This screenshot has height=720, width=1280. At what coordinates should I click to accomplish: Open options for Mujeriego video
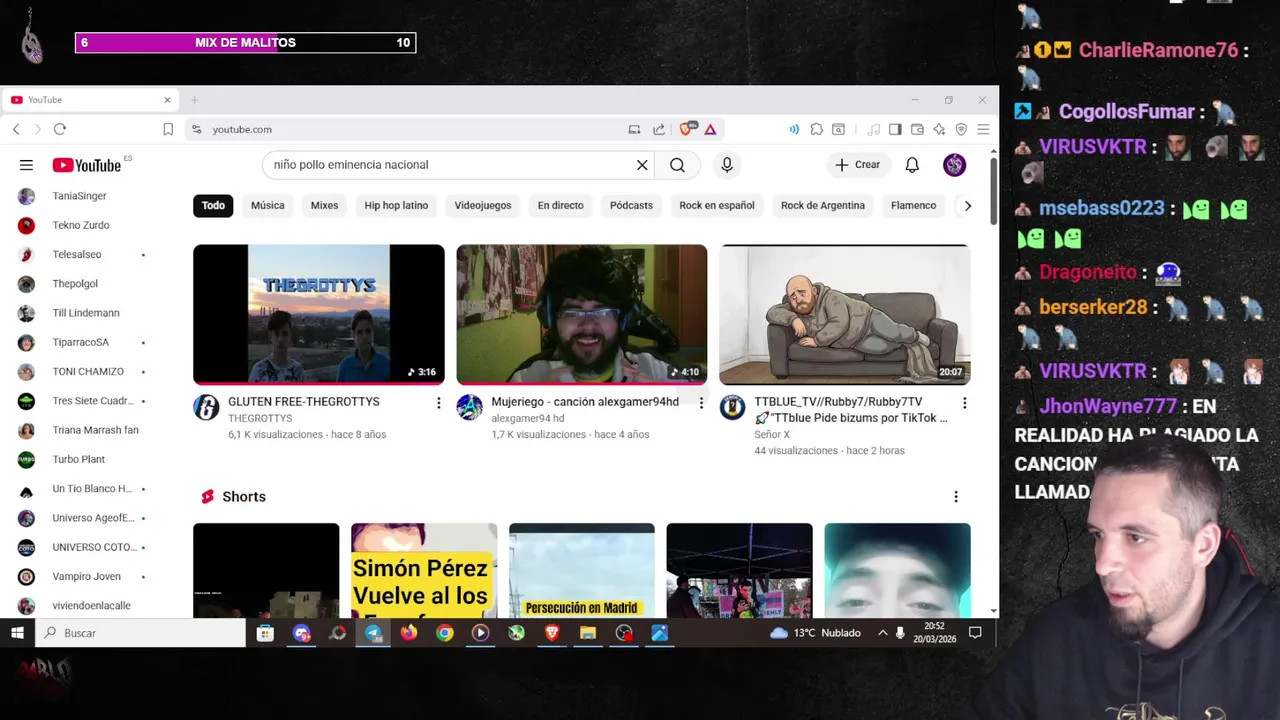[701, 403]
